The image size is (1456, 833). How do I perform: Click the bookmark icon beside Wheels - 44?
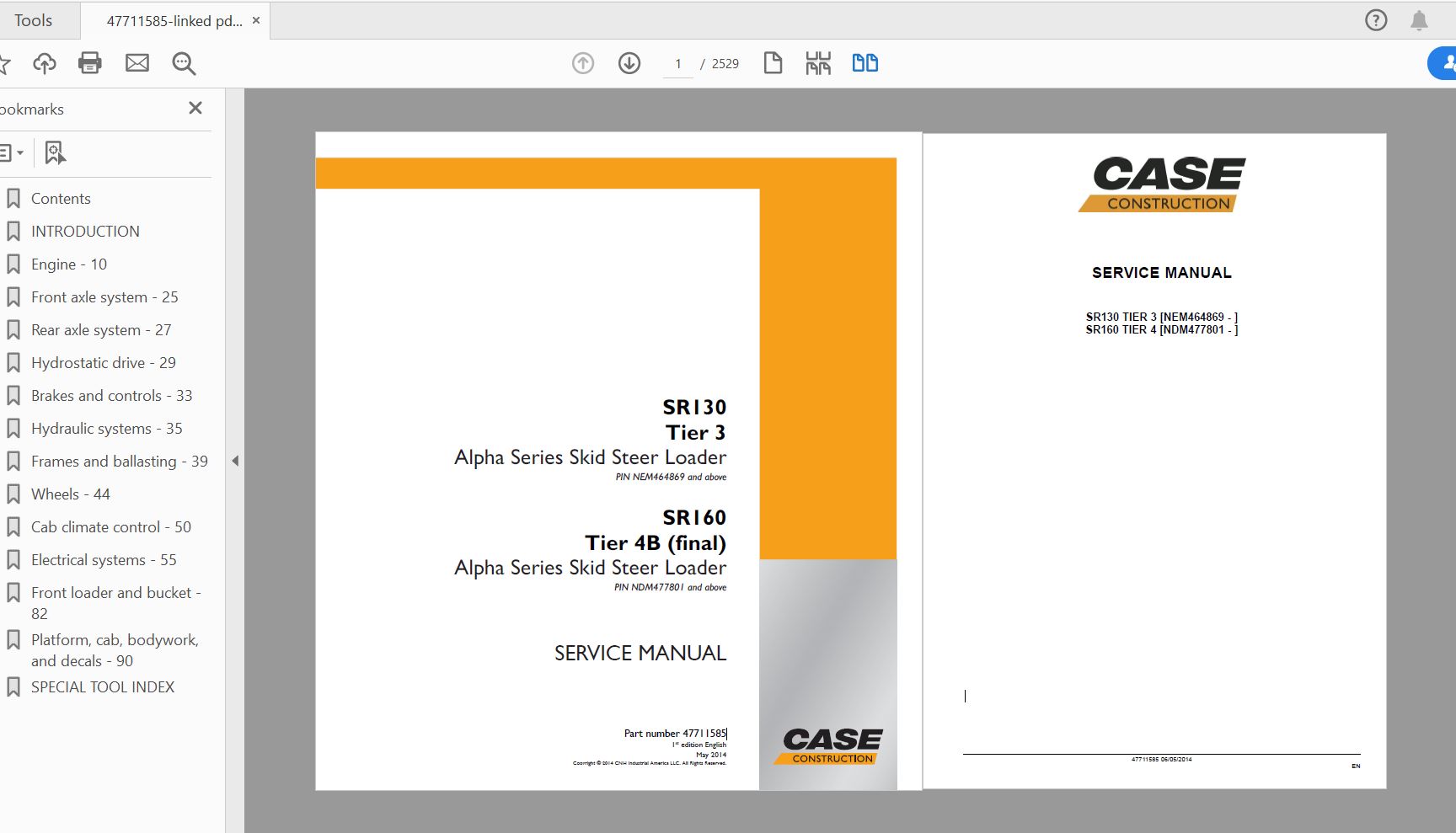coord(13,494)
